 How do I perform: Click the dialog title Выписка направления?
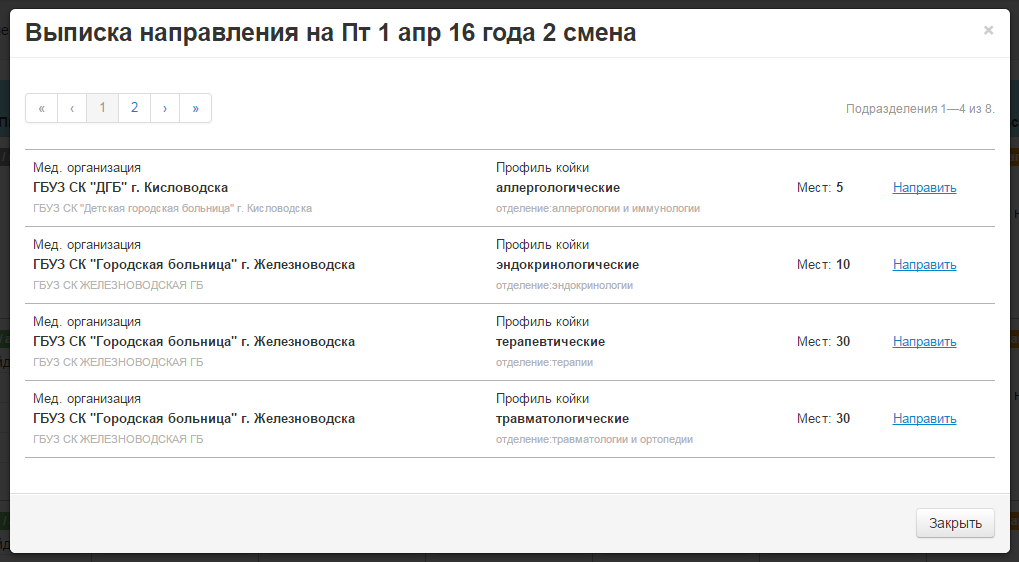[x=331, y=32]
